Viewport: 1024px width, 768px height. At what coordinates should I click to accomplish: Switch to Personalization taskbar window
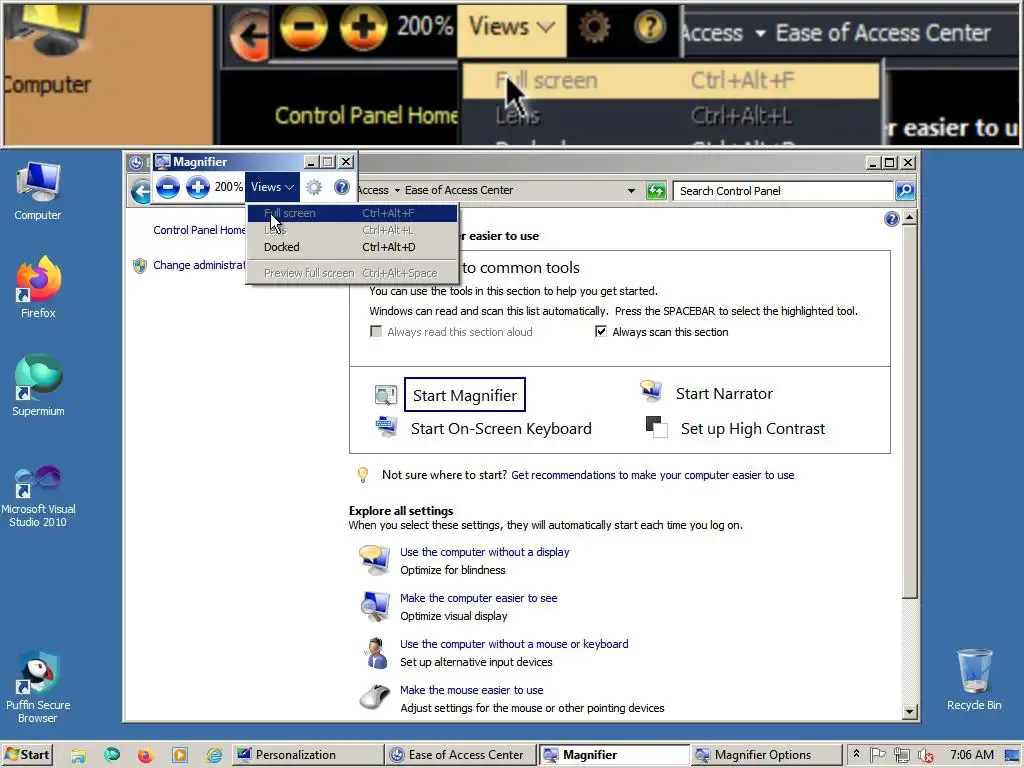[x=307, y=755]
